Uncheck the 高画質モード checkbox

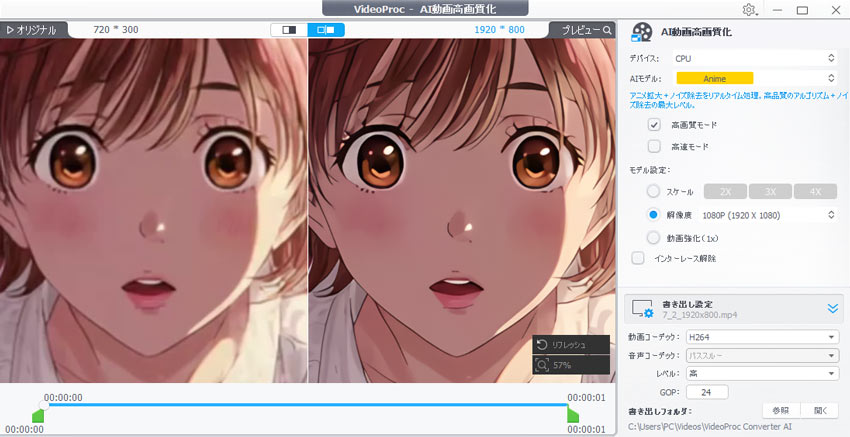[654, 125]
